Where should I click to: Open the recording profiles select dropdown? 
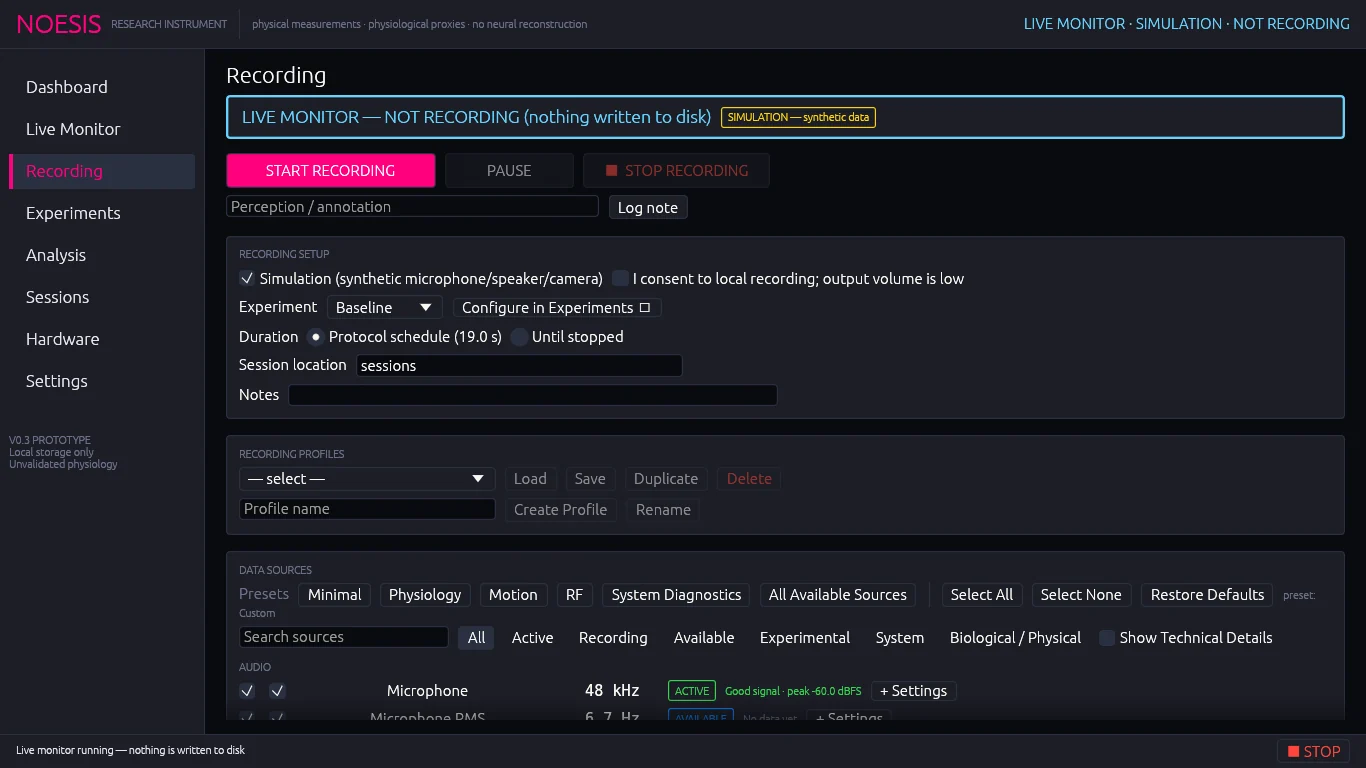pos(367,479)
